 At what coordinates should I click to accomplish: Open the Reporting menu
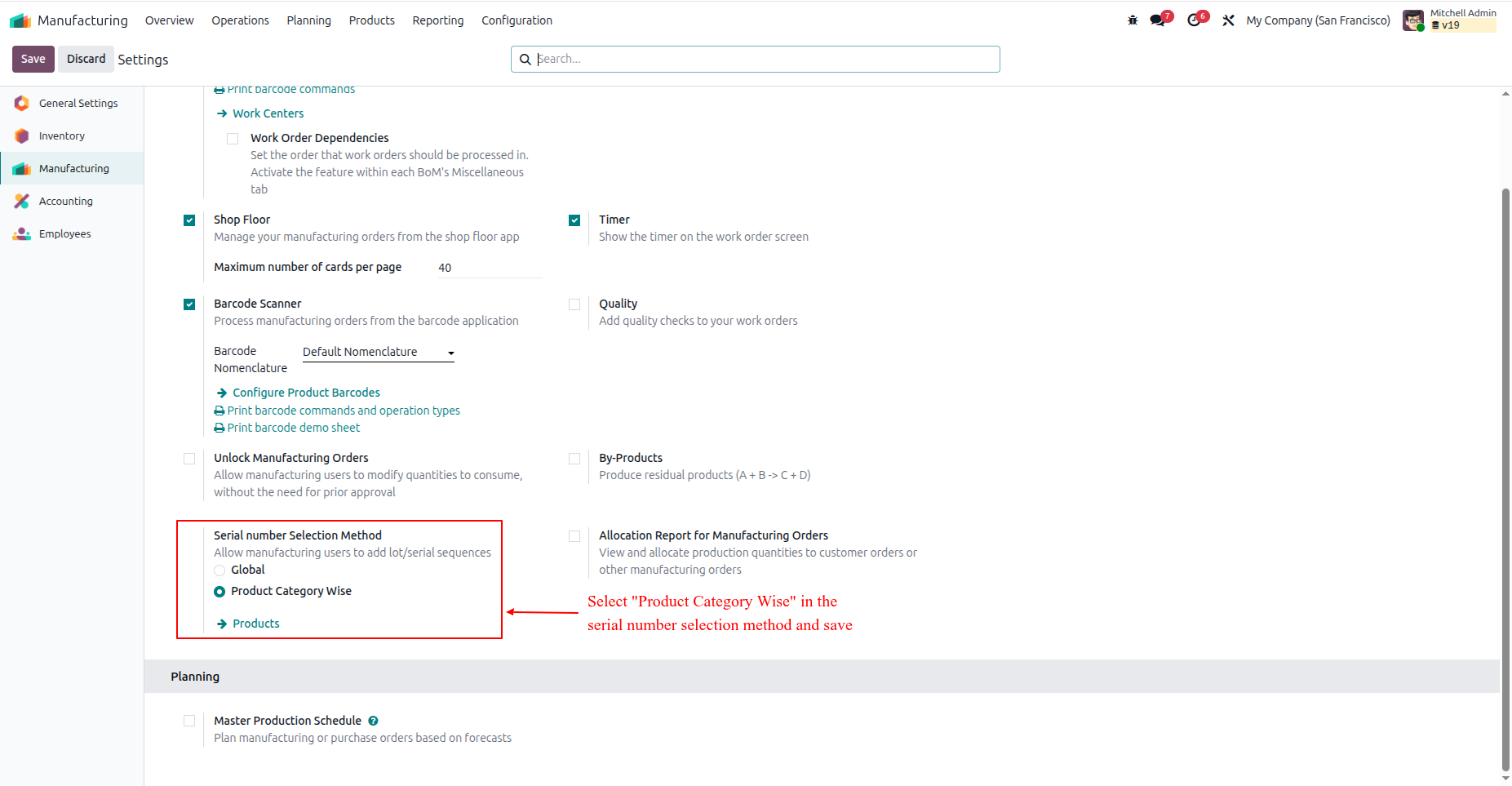pyautogui.click(x=438, y=20)
